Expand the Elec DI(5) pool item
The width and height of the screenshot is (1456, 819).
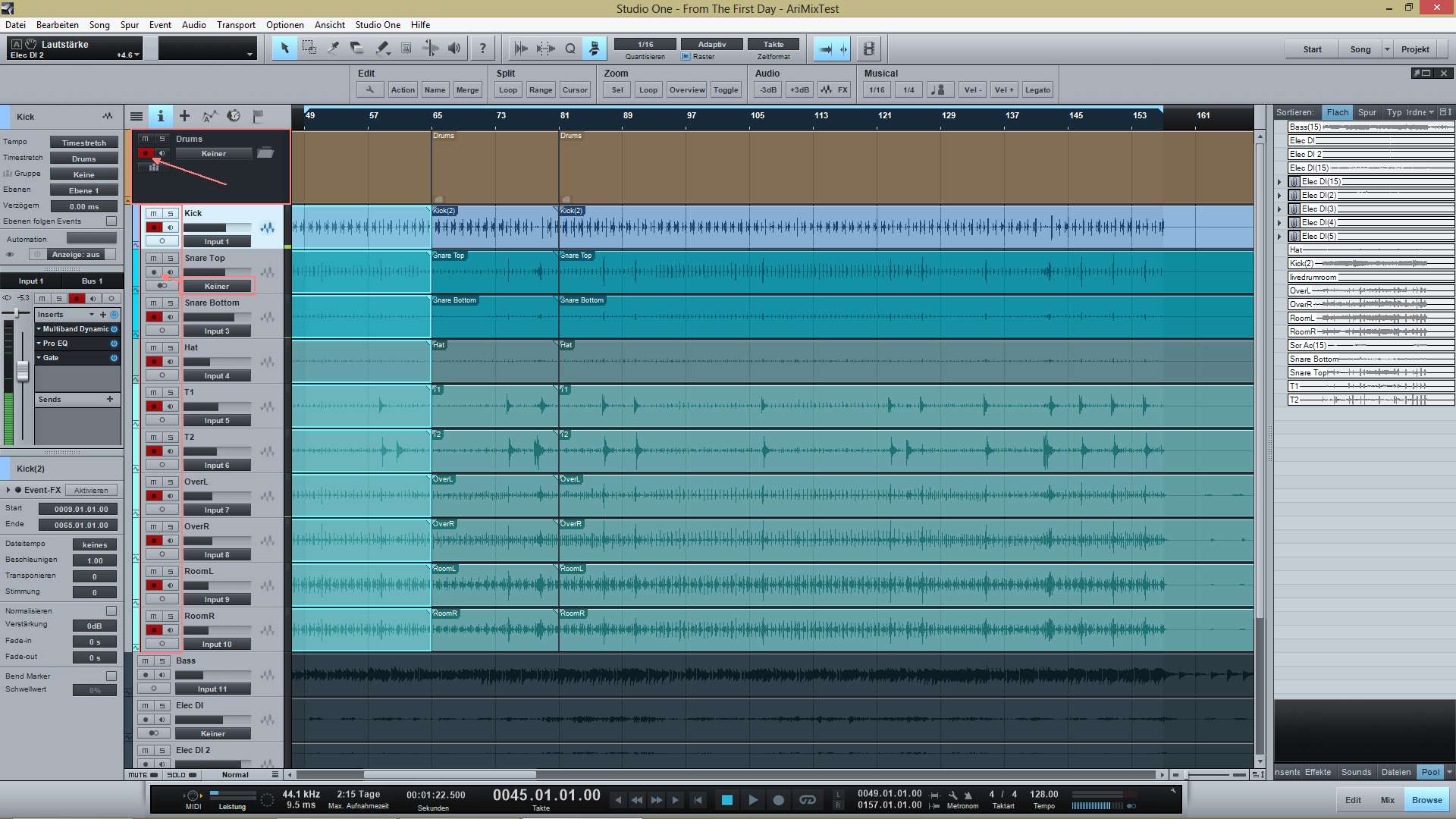point(1279,237)
